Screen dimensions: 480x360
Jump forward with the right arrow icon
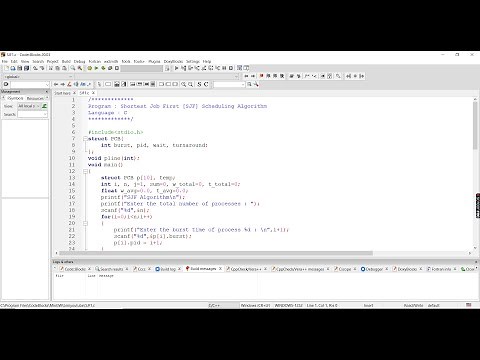point(253,76)
